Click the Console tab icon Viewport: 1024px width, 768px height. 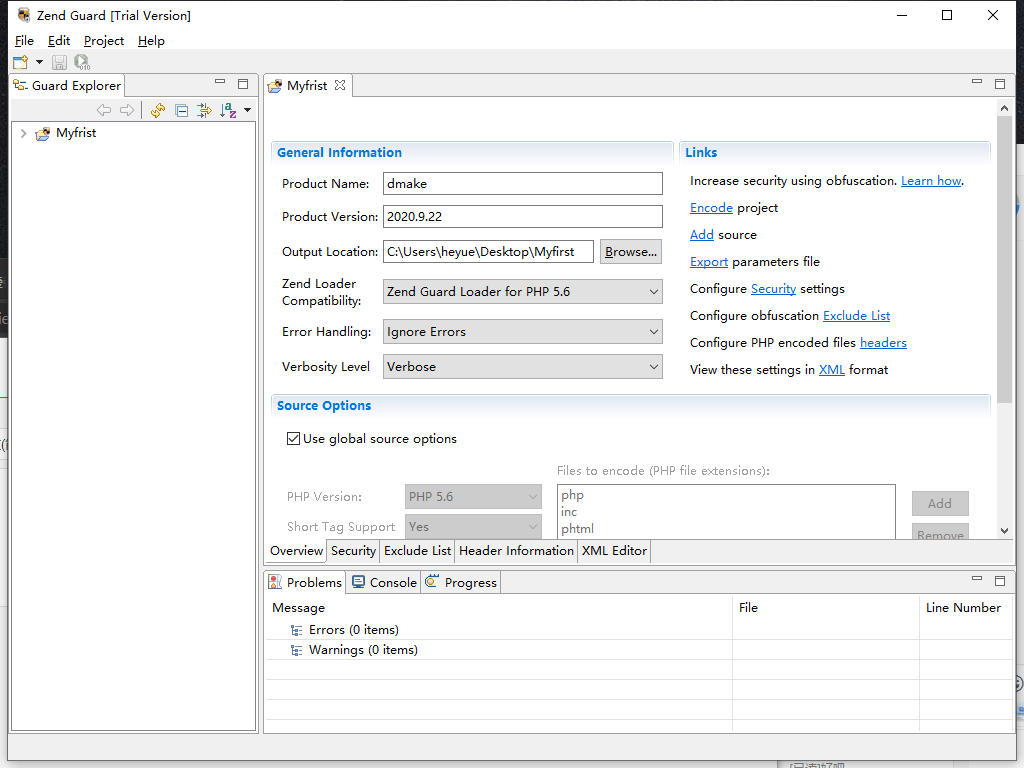tap(359, 581)
